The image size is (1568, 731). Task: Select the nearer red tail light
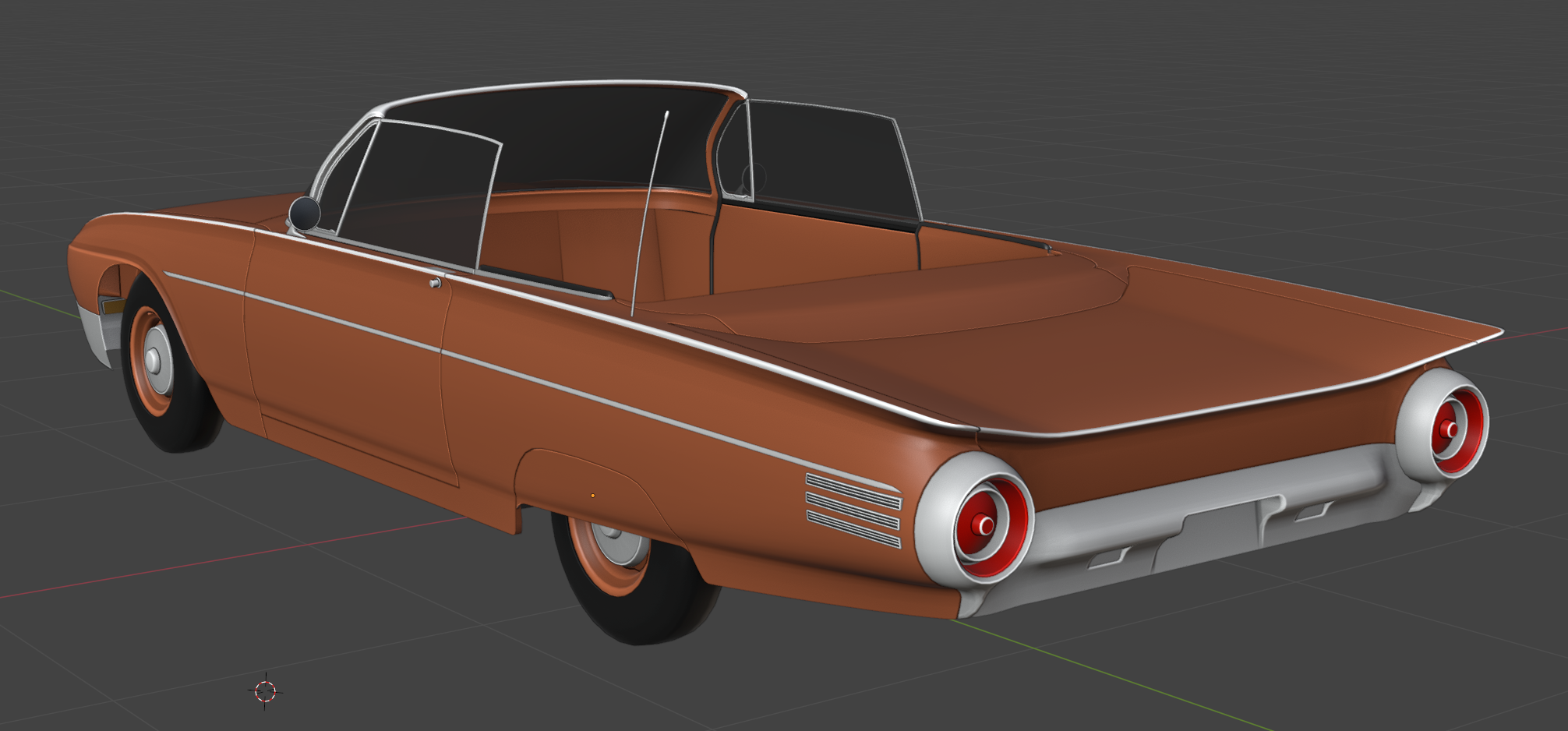[991, 526]
